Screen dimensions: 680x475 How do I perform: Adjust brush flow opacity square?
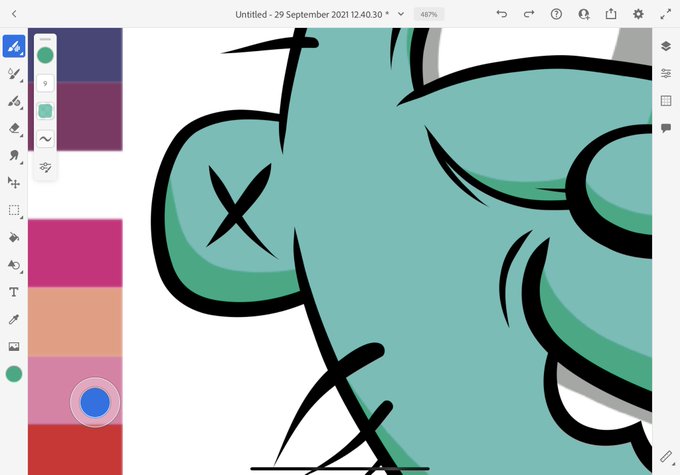45,111
